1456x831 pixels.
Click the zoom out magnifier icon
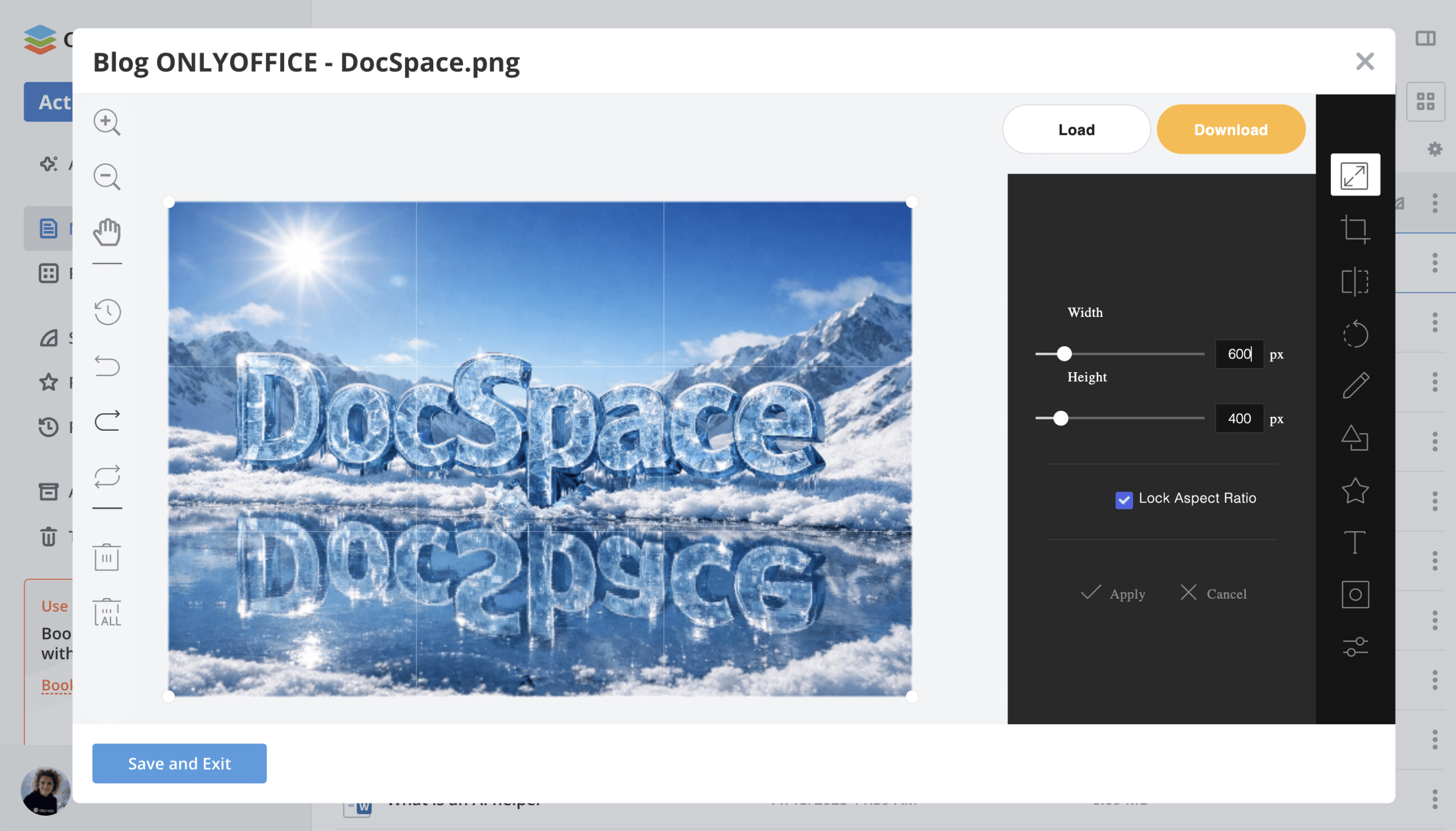[107, 177]
